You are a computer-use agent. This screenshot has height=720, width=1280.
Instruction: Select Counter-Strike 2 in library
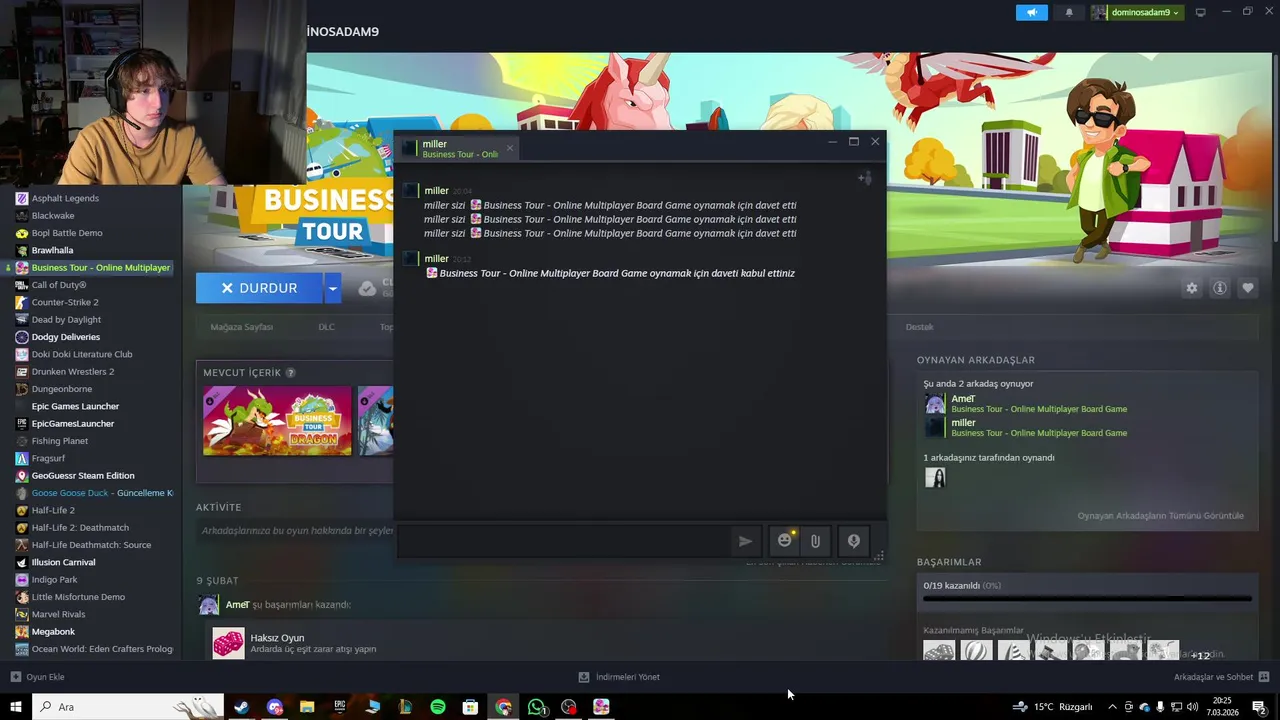click(65, 302)
